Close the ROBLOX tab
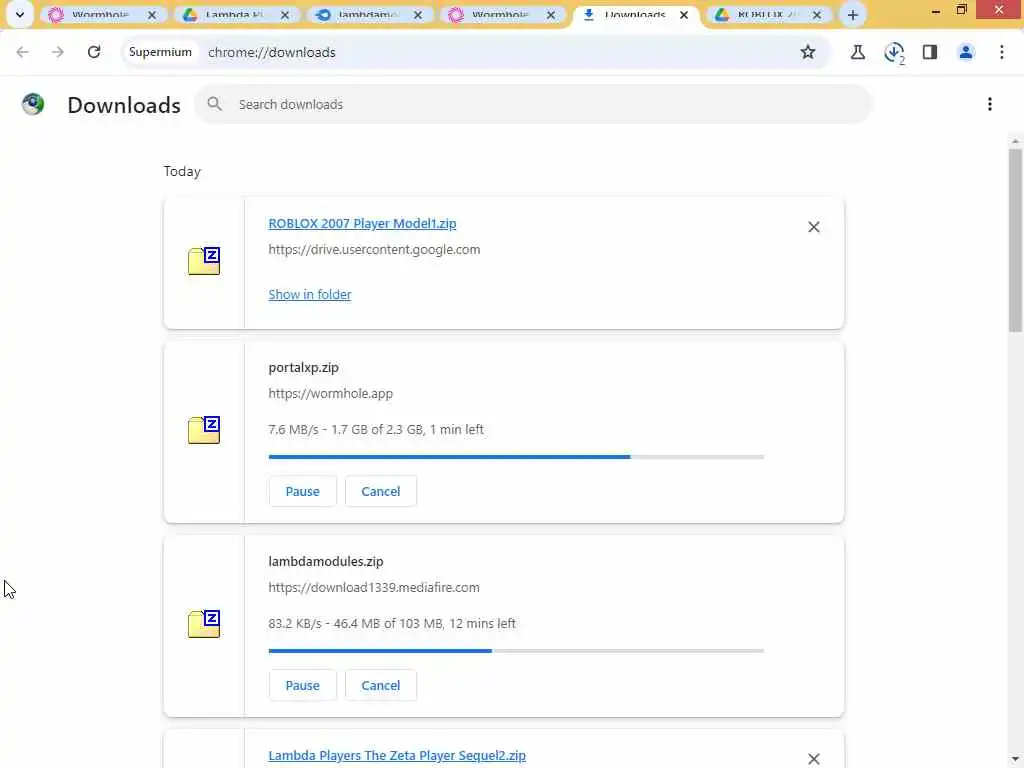The image size is (1024, 768). (816, 15)
